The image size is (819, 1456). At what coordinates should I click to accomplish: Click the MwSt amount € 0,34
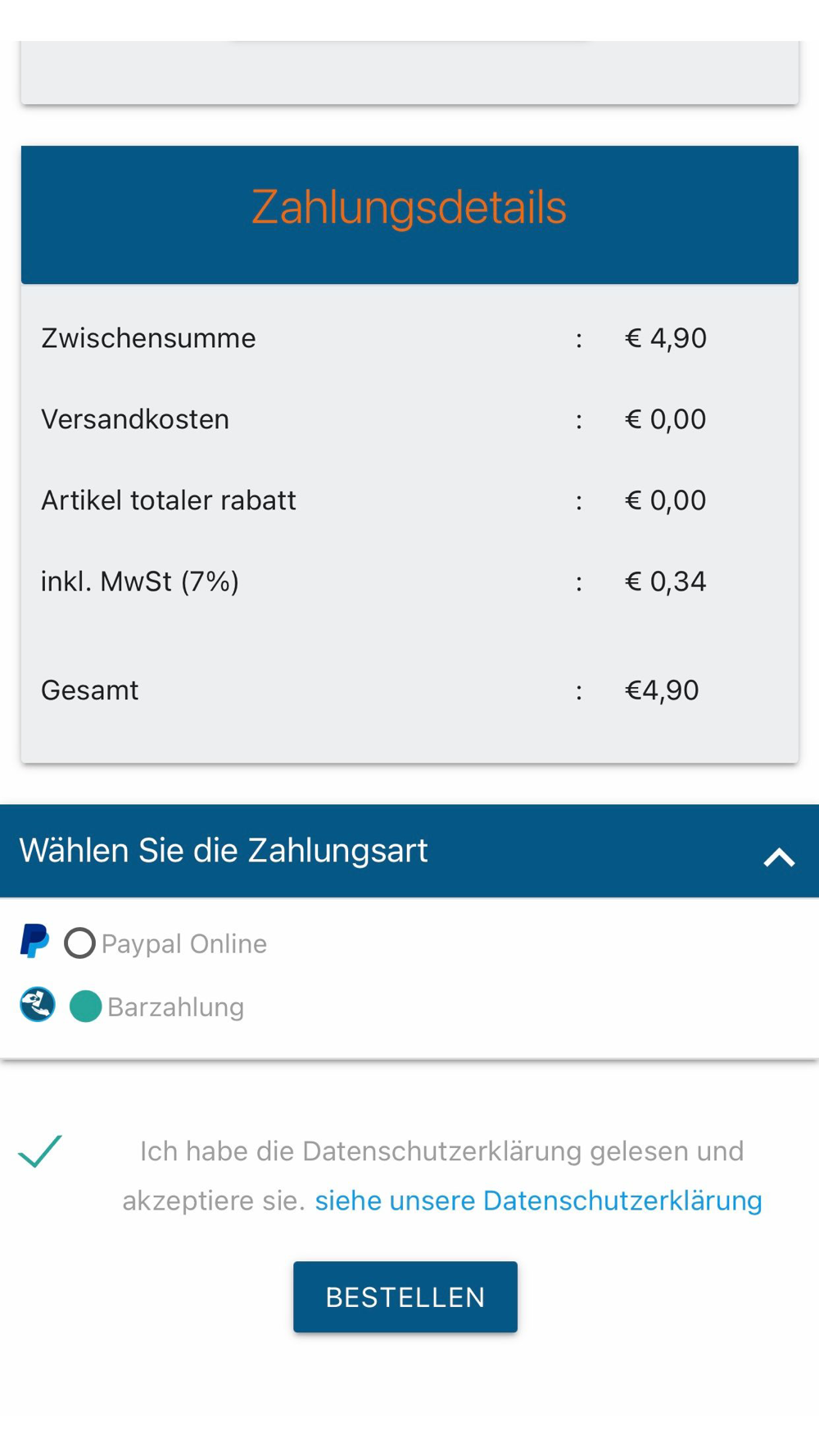pos(666,581)
